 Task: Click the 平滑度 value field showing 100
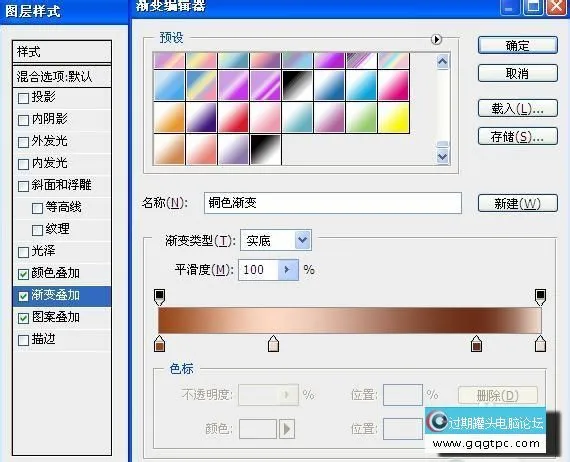point(258,270)
